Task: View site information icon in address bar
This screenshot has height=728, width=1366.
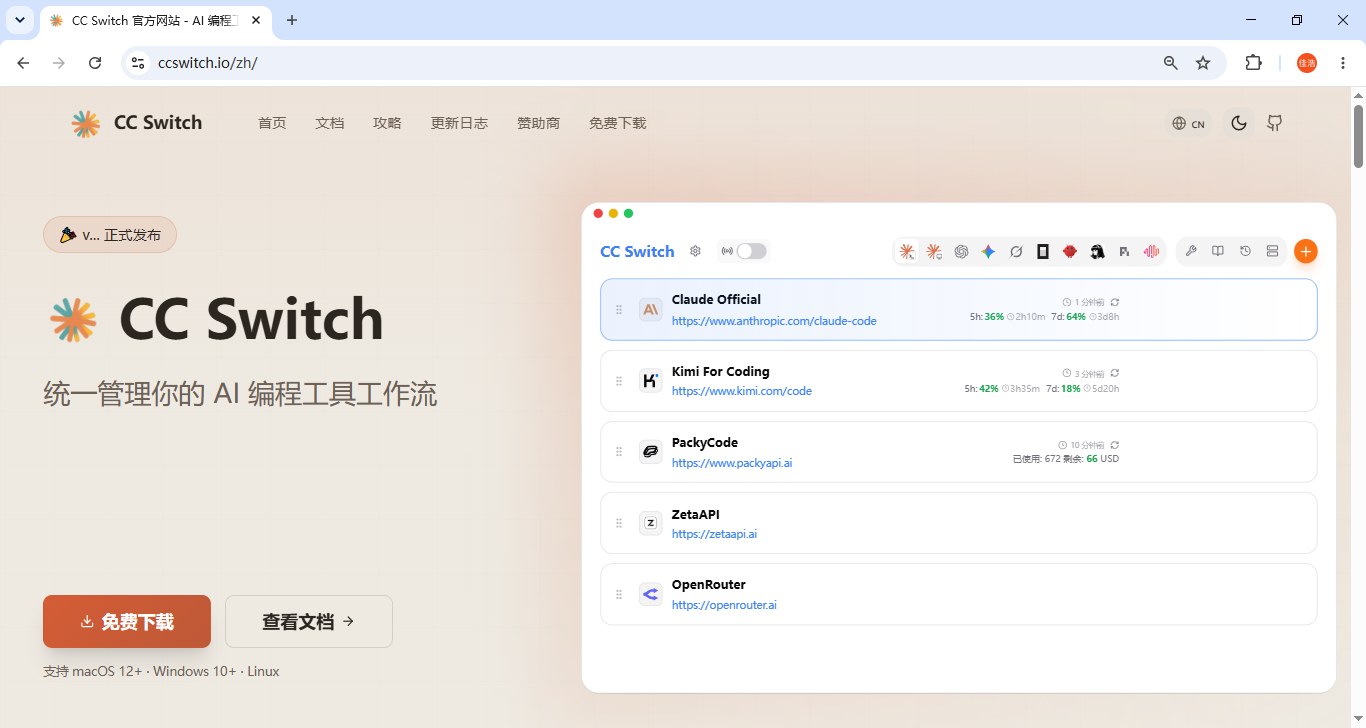Action: coord(139,63)
